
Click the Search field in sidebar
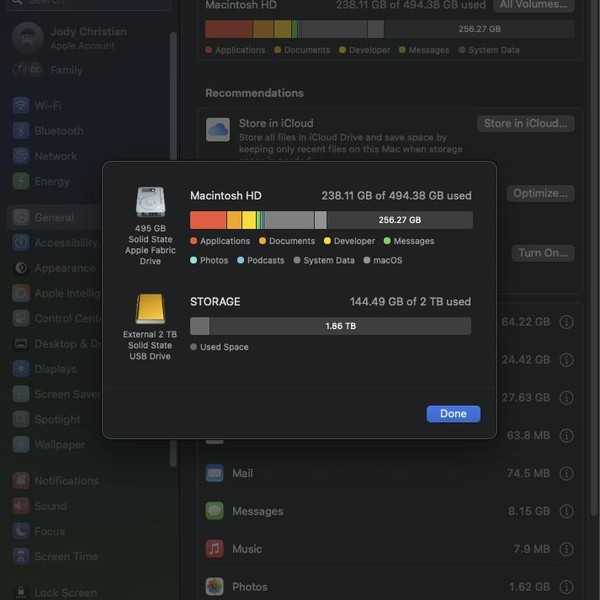(89, 4)
